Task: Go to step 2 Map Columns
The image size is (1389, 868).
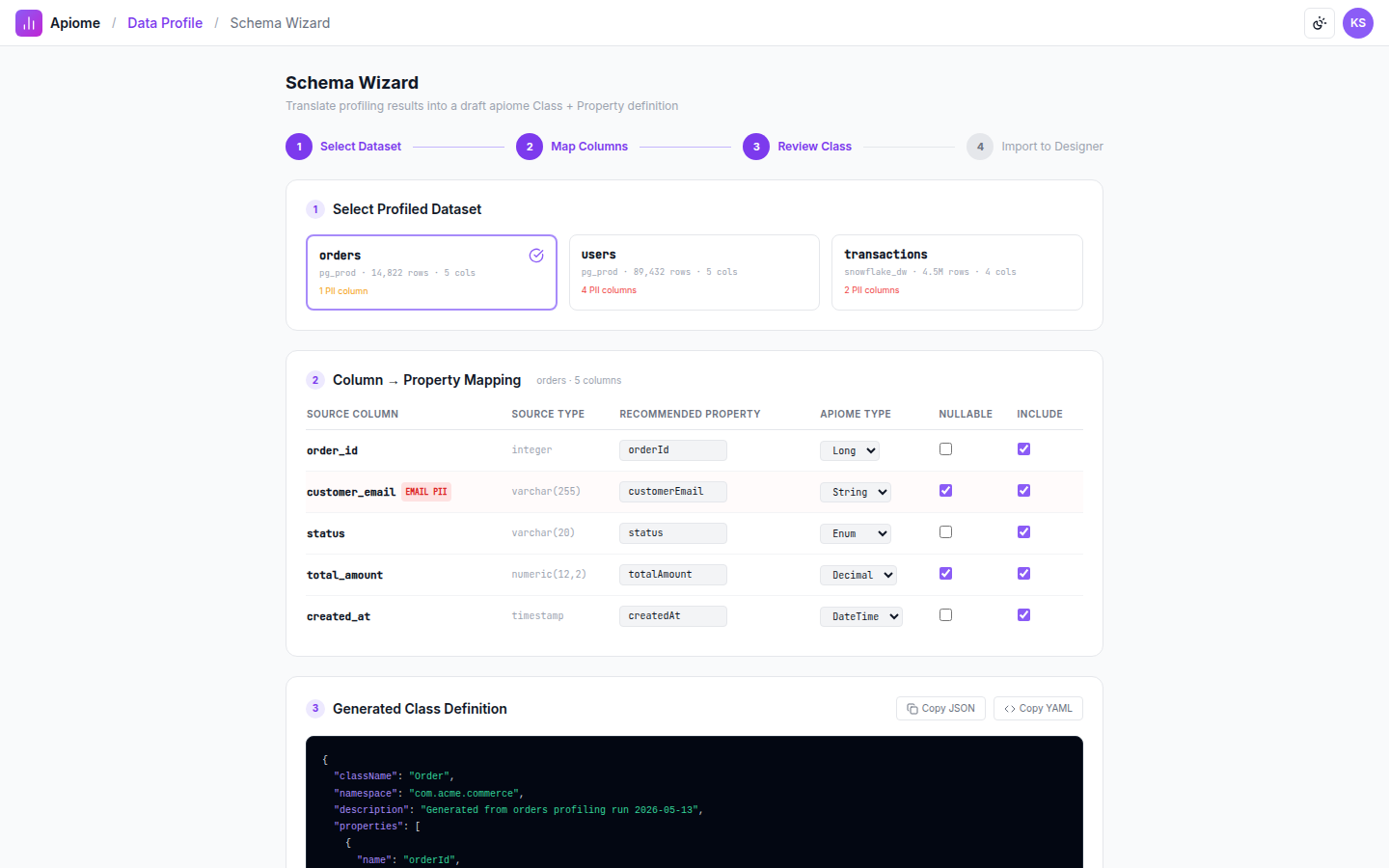Action: click(572, 147)
